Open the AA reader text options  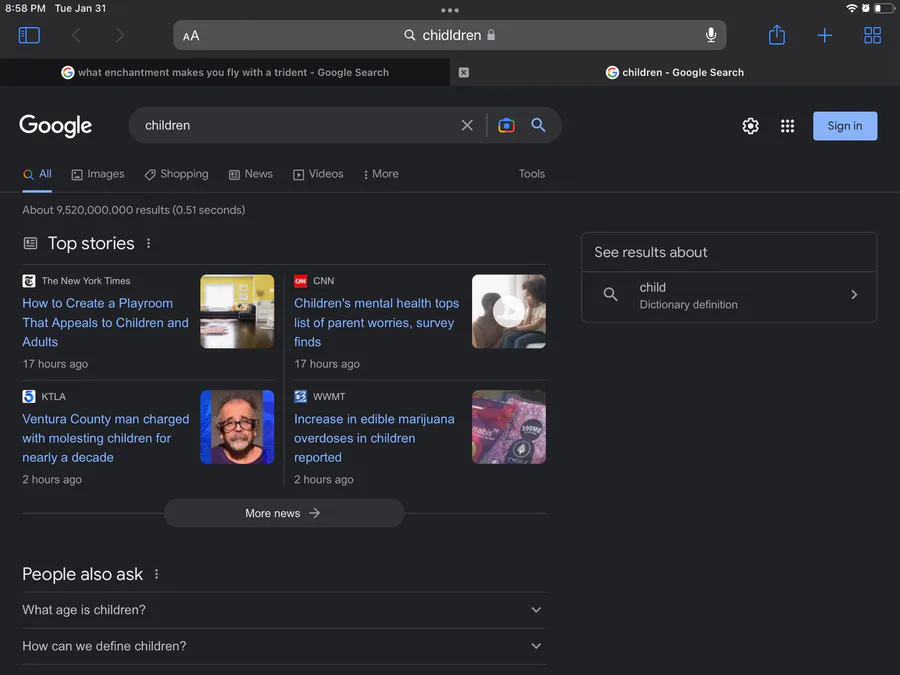pos(191,36)
